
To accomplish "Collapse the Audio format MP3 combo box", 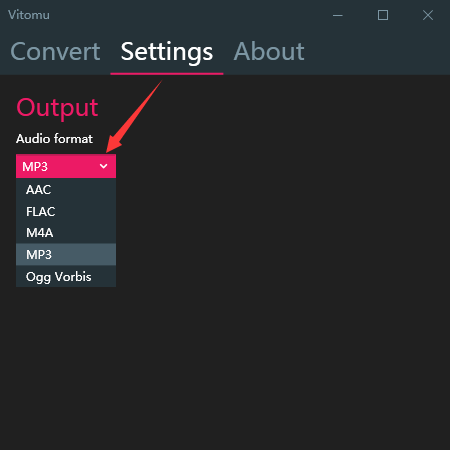I will click(66, 166).
